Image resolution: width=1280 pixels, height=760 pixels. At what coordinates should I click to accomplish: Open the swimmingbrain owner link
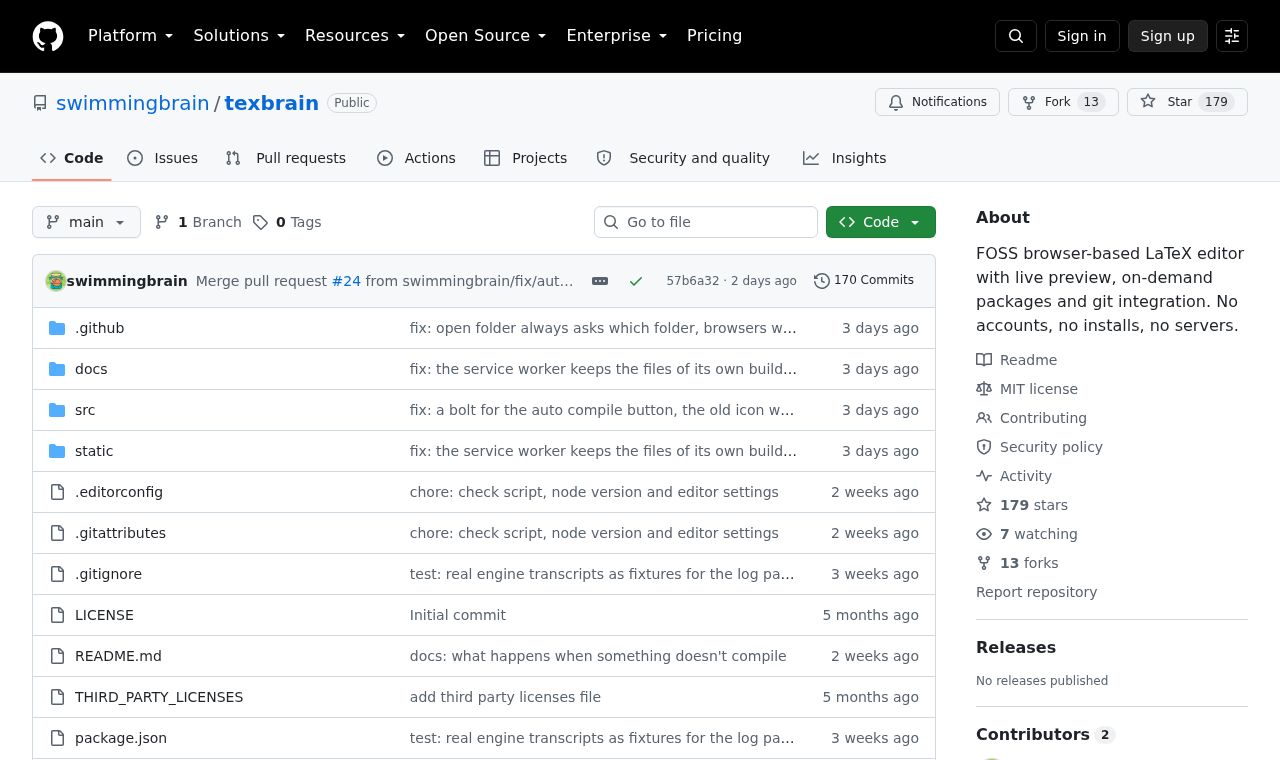tap(133, 103)
